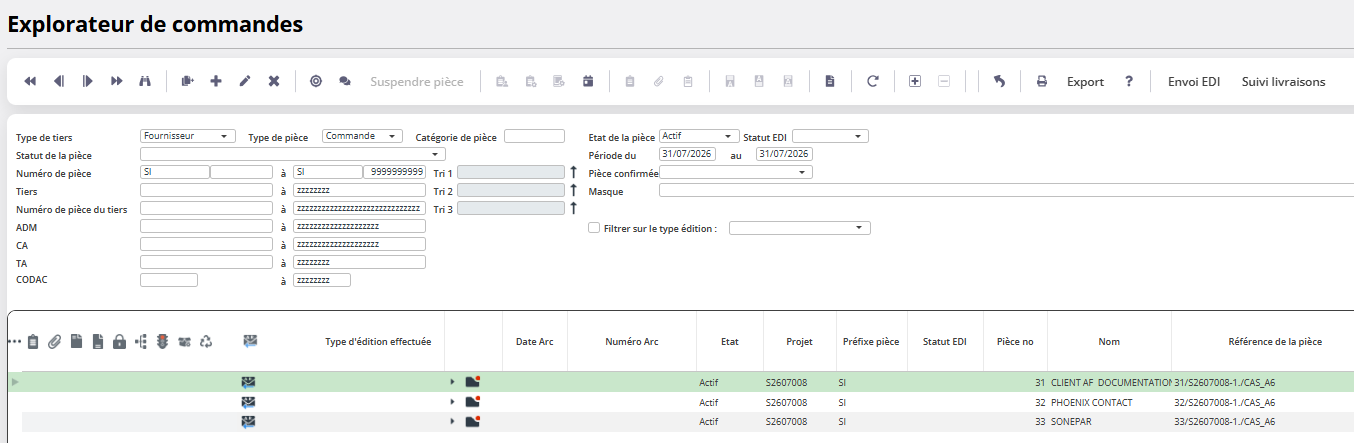Click the target circle toolbar icon
The width and height of the screenshot is (1354, 443).
pyautogui.click(x=316, y=81)
